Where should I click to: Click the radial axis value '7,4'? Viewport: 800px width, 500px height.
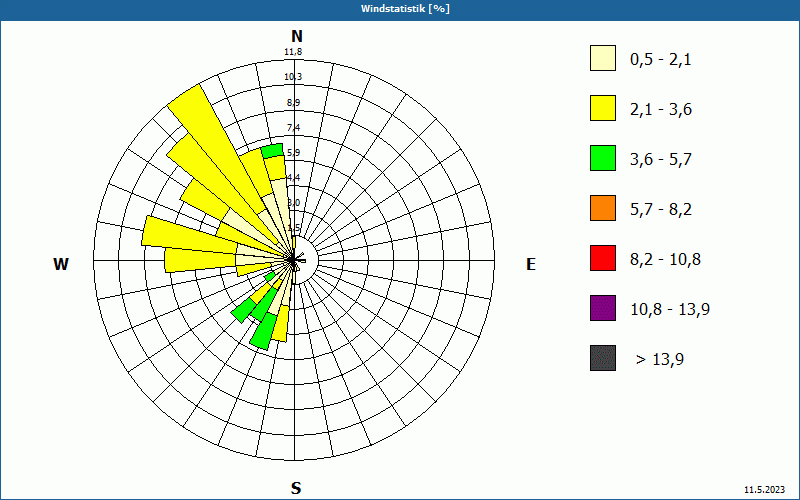click(x=293, y=128)
